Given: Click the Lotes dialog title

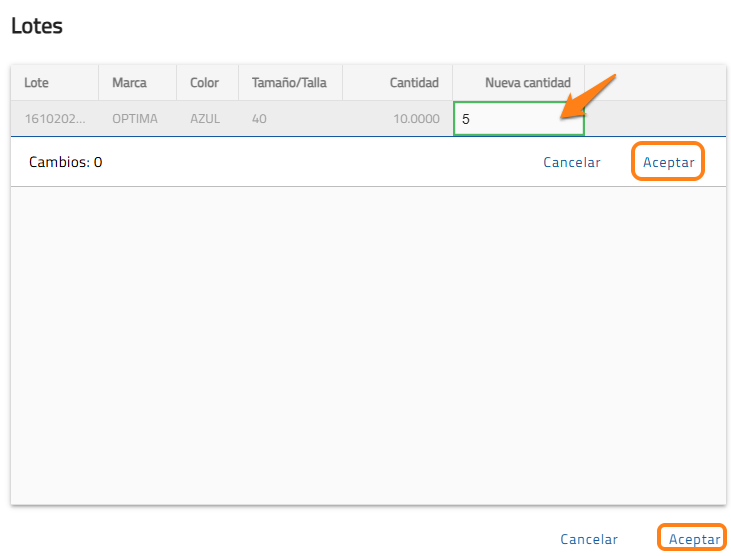Looking at the screenshot, I should click(37, 27).
